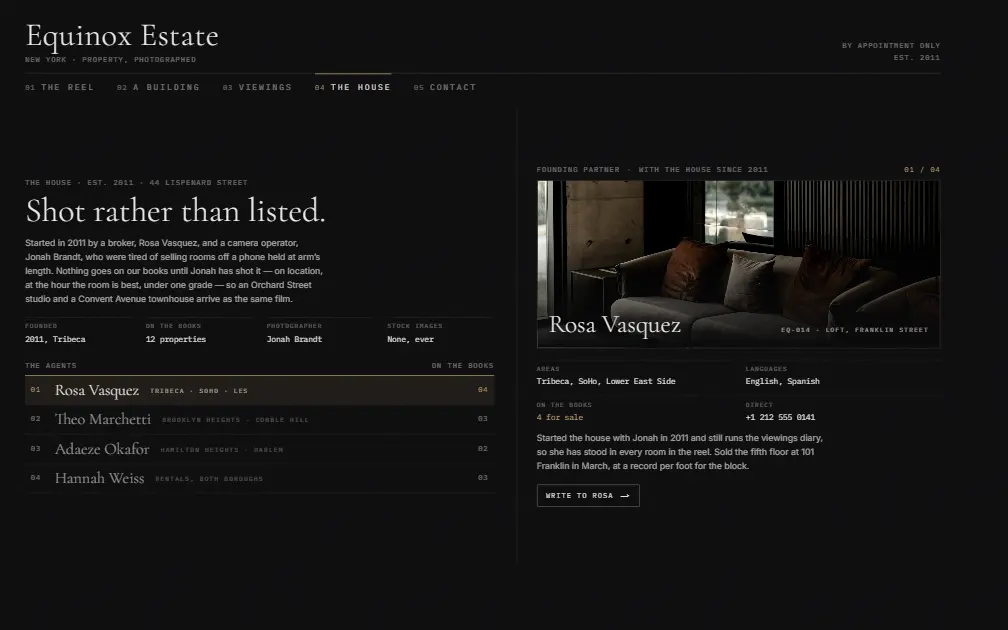Select agent row Hannah Weiss

tap(260, 478)
